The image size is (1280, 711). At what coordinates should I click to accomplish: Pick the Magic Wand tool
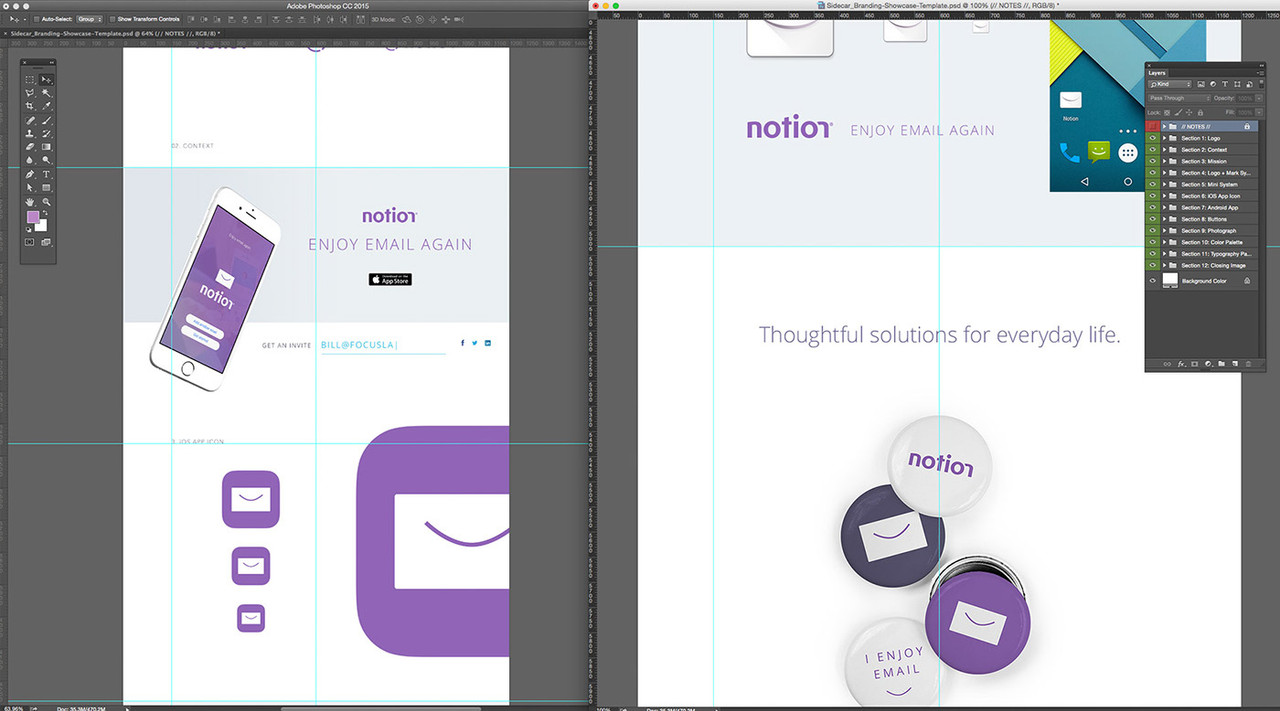(47, 93)
